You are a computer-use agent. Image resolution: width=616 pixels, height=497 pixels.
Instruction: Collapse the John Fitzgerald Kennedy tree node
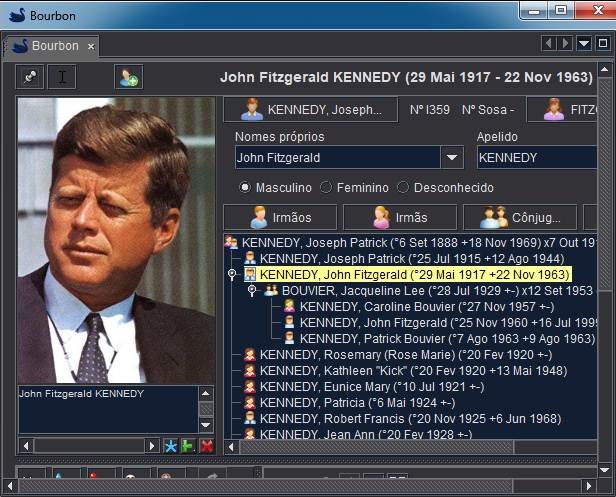[232, 273]
